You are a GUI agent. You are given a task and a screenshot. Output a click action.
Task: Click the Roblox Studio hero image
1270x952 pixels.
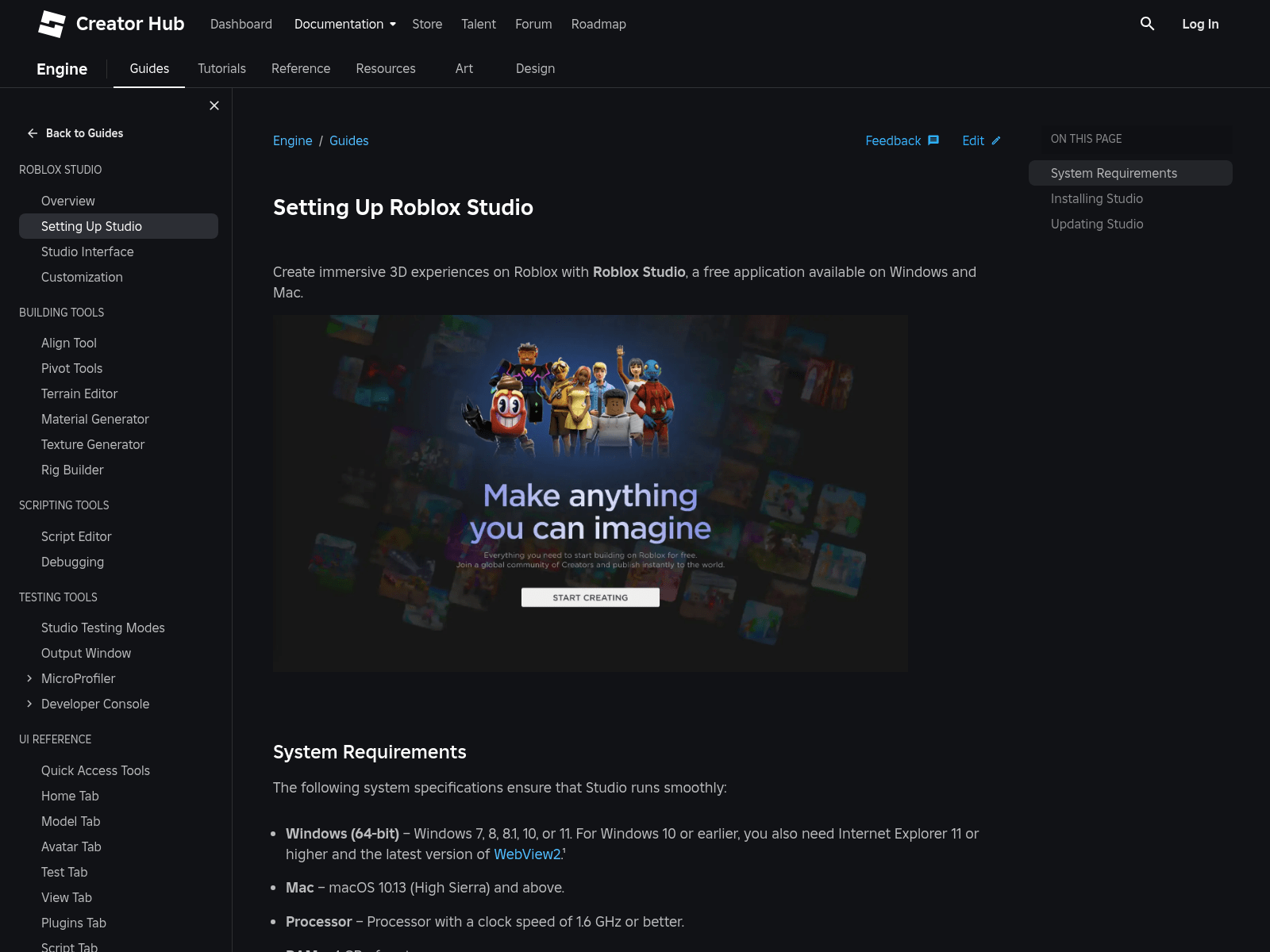click(x=591, y=493)
